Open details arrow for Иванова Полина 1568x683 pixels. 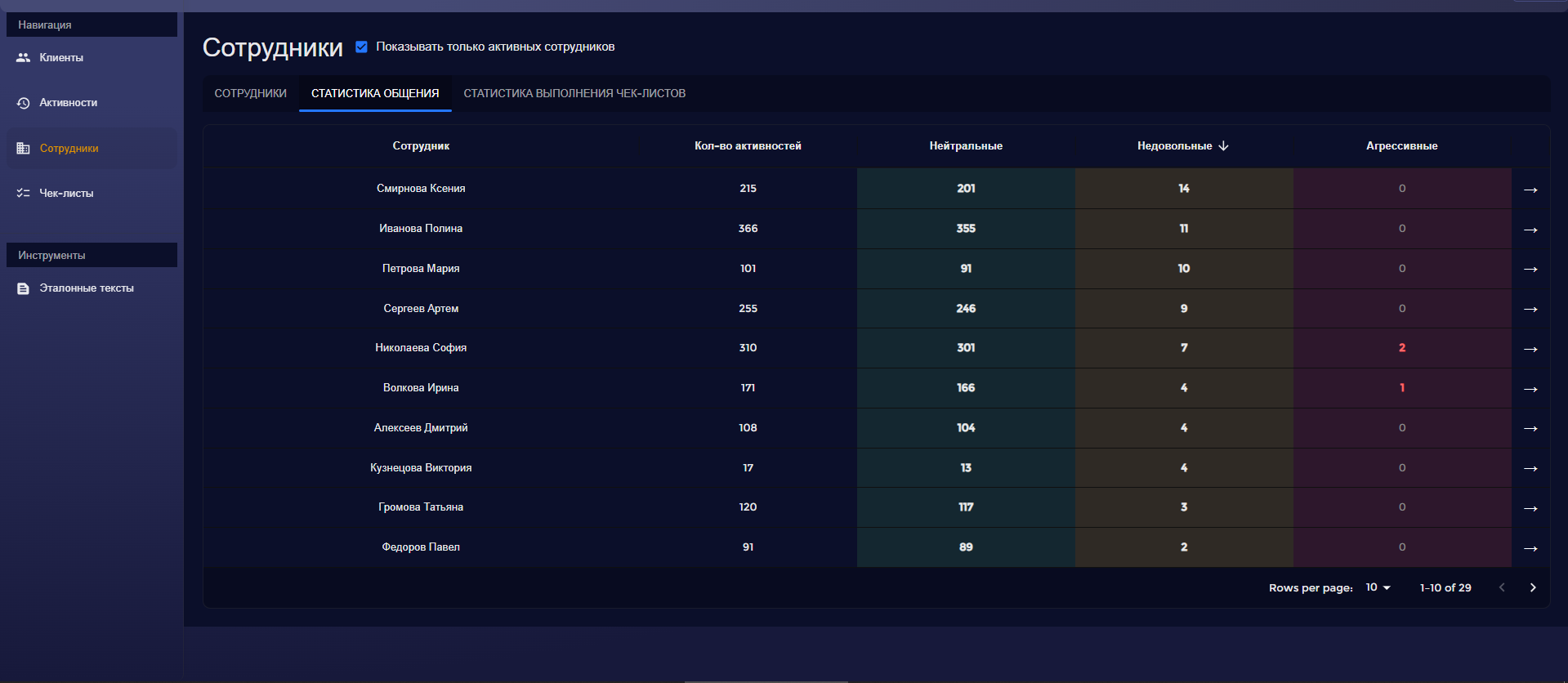click(1530, 230)
